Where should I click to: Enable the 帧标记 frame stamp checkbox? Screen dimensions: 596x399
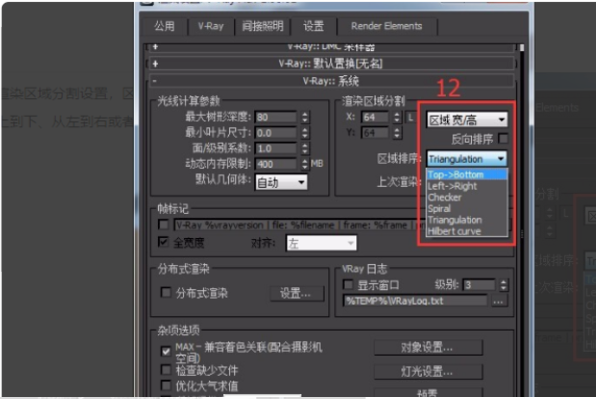[163, 225]
